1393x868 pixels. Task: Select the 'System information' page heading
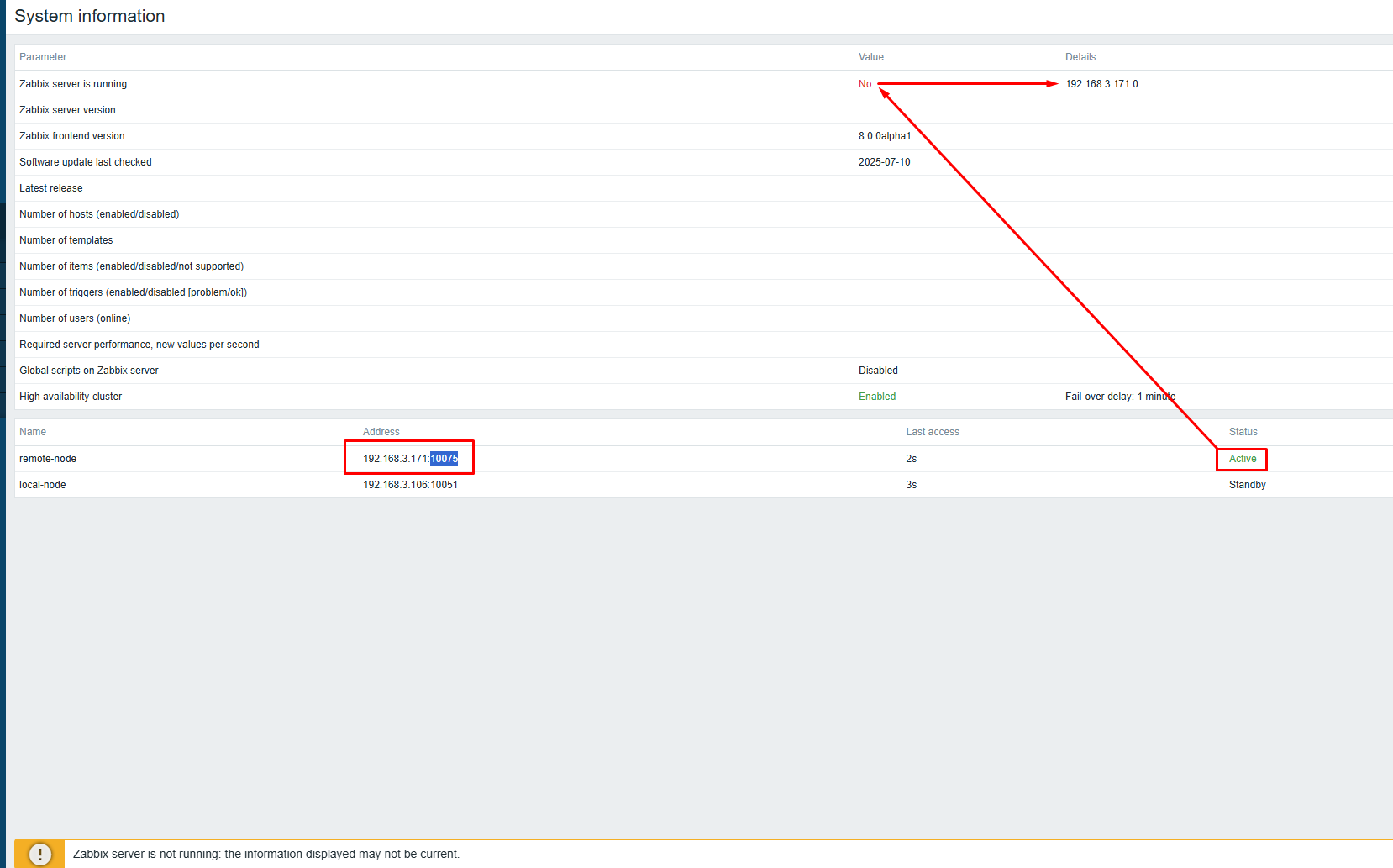pyautogui.click(x=90, y=16)
